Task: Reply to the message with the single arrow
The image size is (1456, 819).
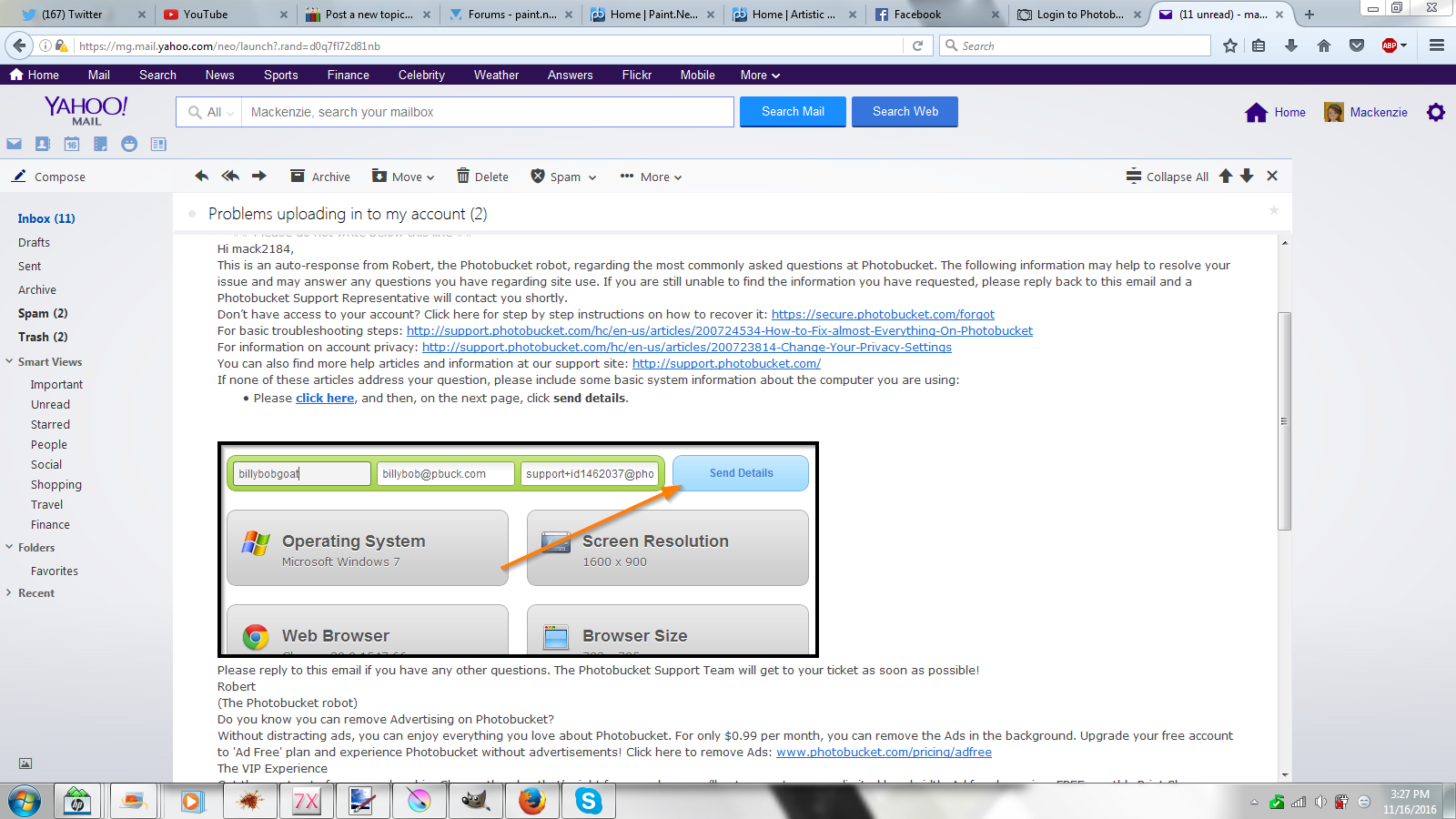Action: coord(202,176)
